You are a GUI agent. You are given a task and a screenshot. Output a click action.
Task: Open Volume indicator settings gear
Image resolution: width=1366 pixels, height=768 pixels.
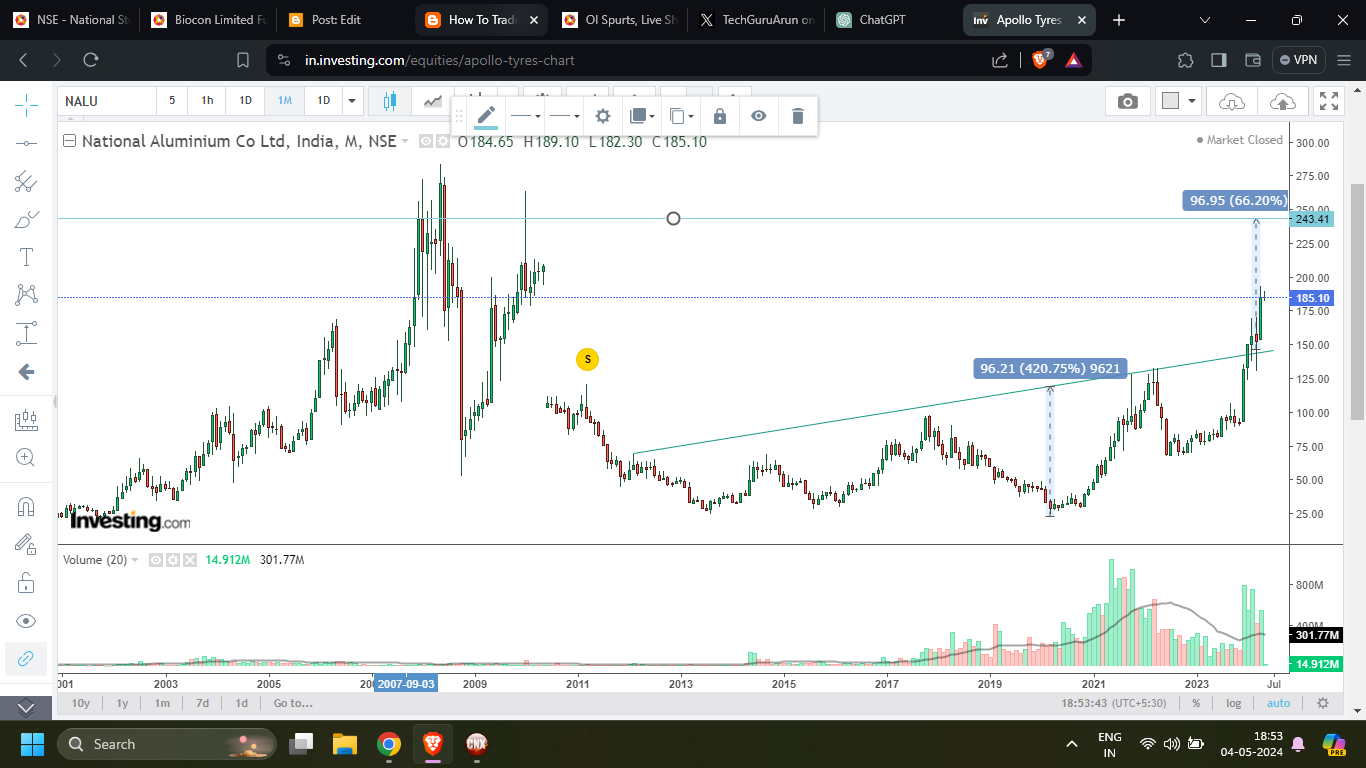172,560
